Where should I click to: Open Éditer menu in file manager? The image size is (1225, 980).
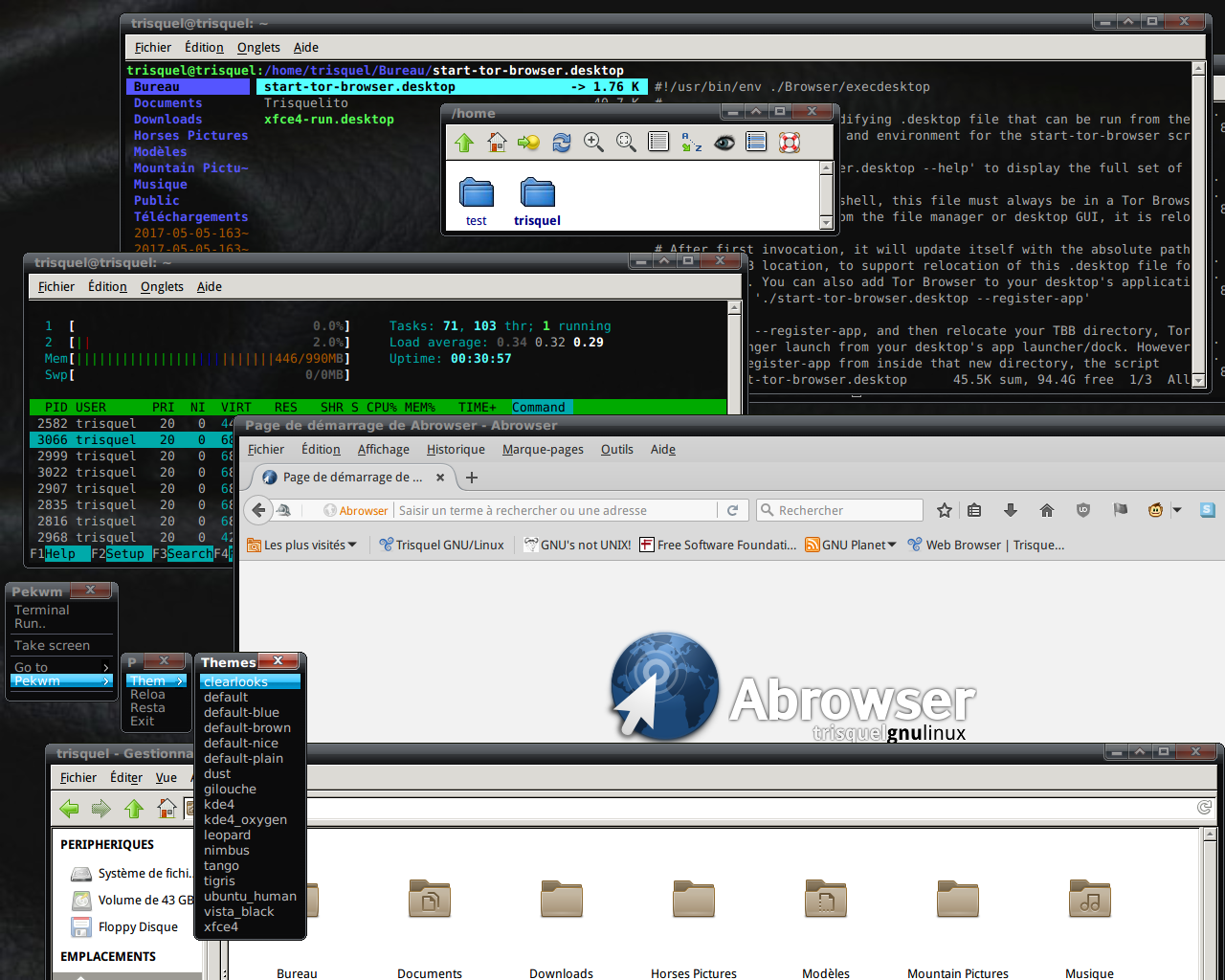(x=126, y=777)
